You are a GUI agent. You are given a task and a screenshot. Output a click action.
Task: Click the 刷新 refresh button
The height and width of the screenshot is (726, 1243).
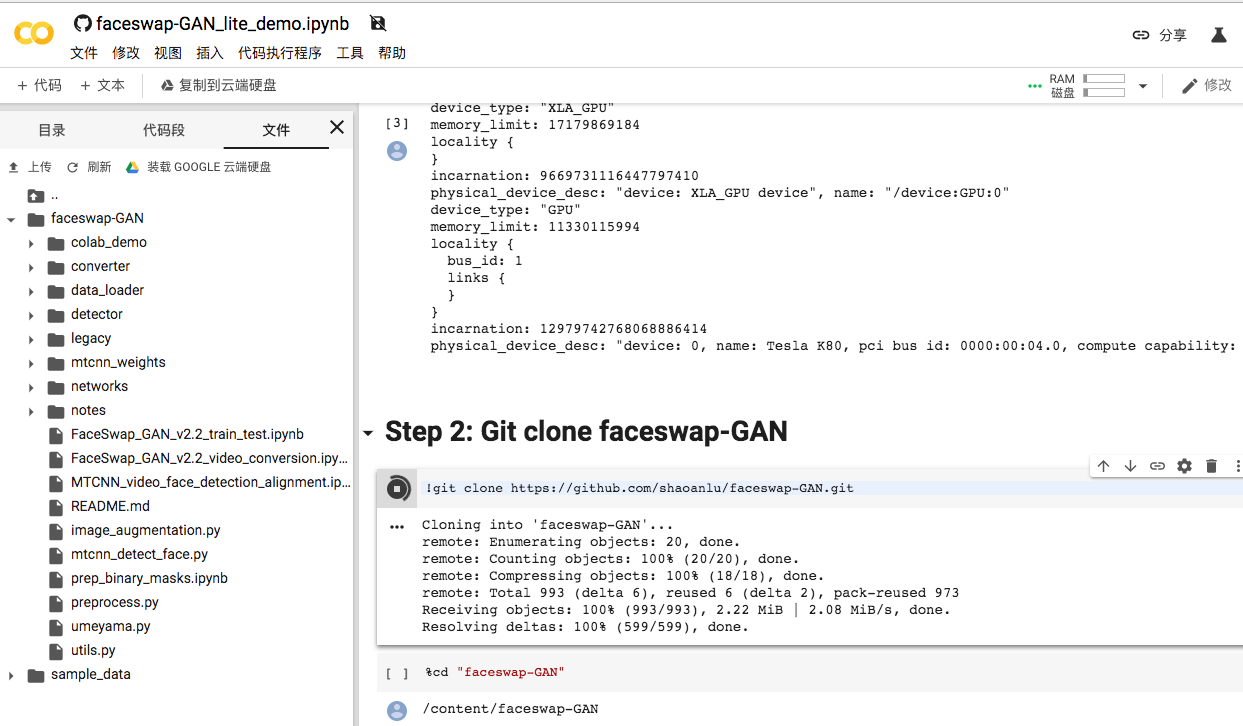point(89,167)
